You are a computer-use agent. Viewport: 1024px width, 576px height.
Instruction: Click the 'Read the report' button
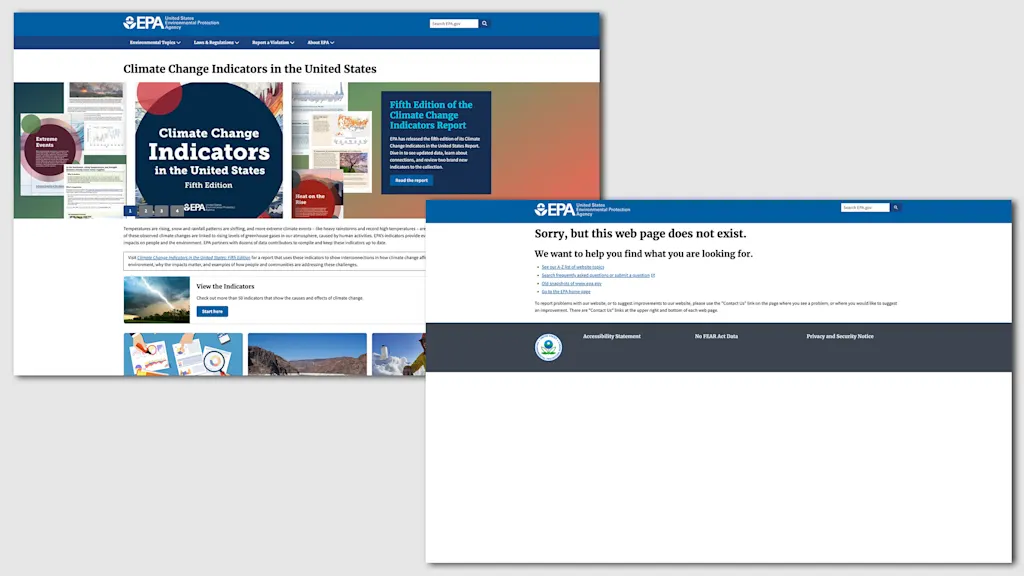pos(411,181)
